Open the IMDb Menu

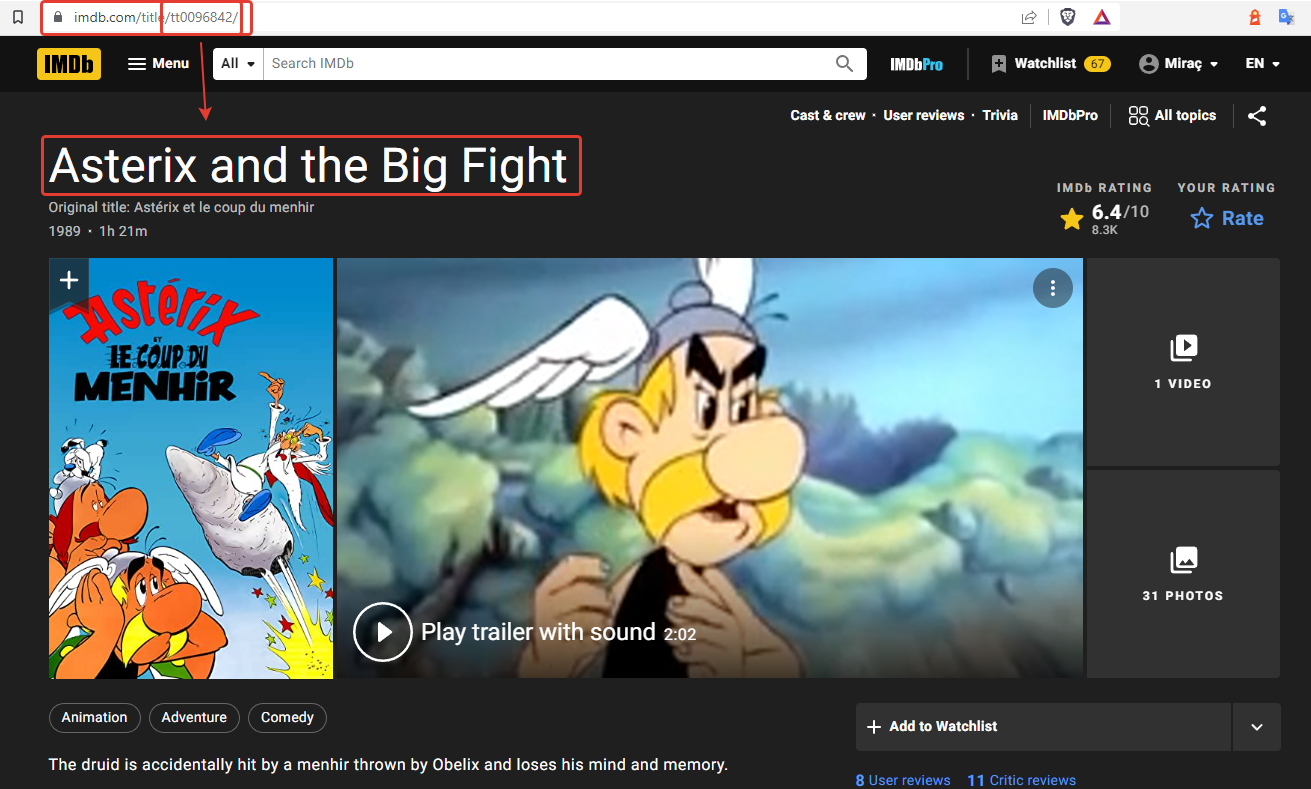tap(158, 64)
